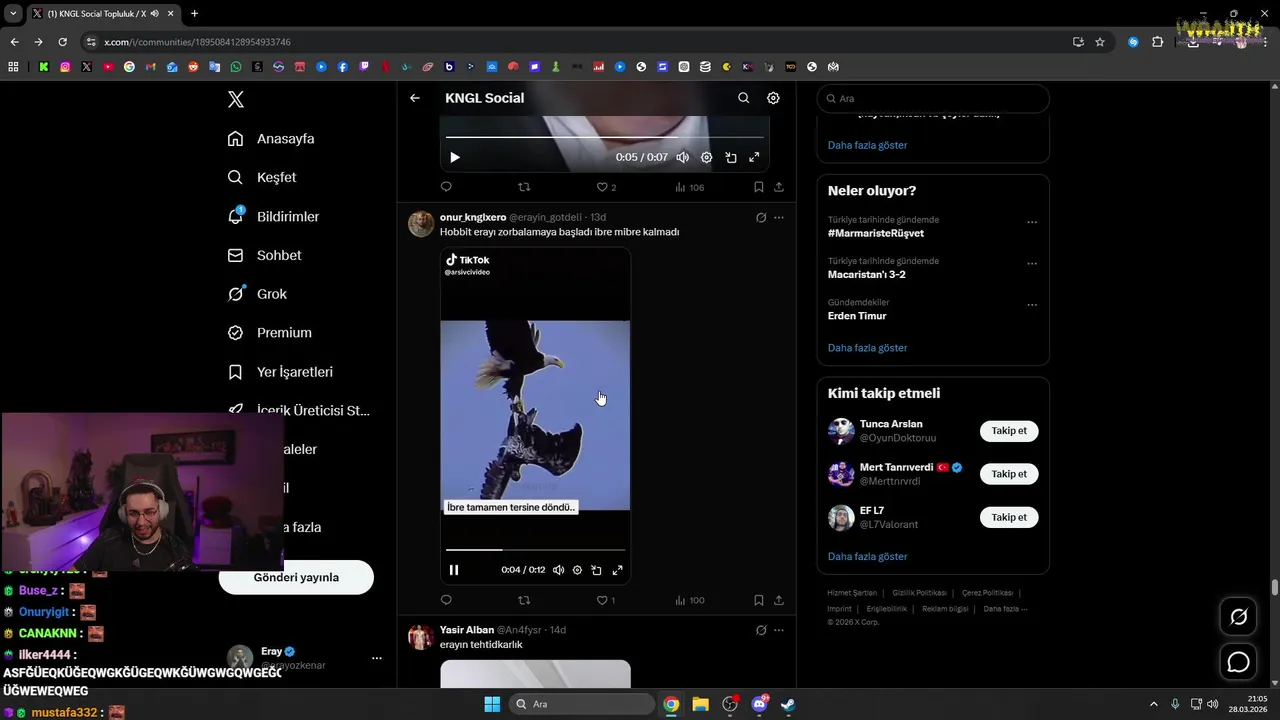This screenshot has height=720, width=1280.
Task: Bookmark the top post
Action: click(758, 187)
